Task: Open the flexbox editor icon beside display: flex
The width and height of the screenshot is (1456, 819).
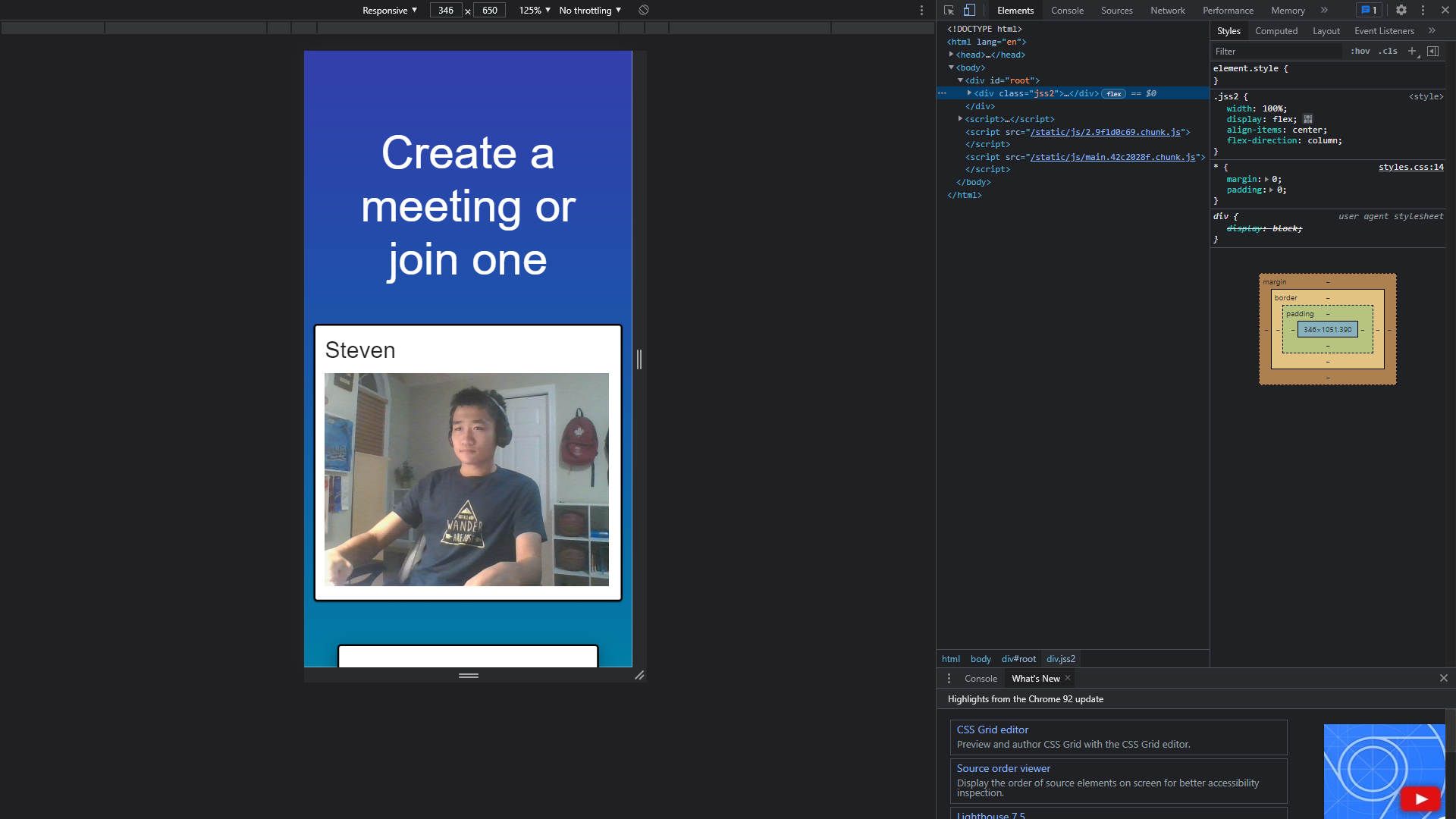Action: click(x=1308, y=119)
